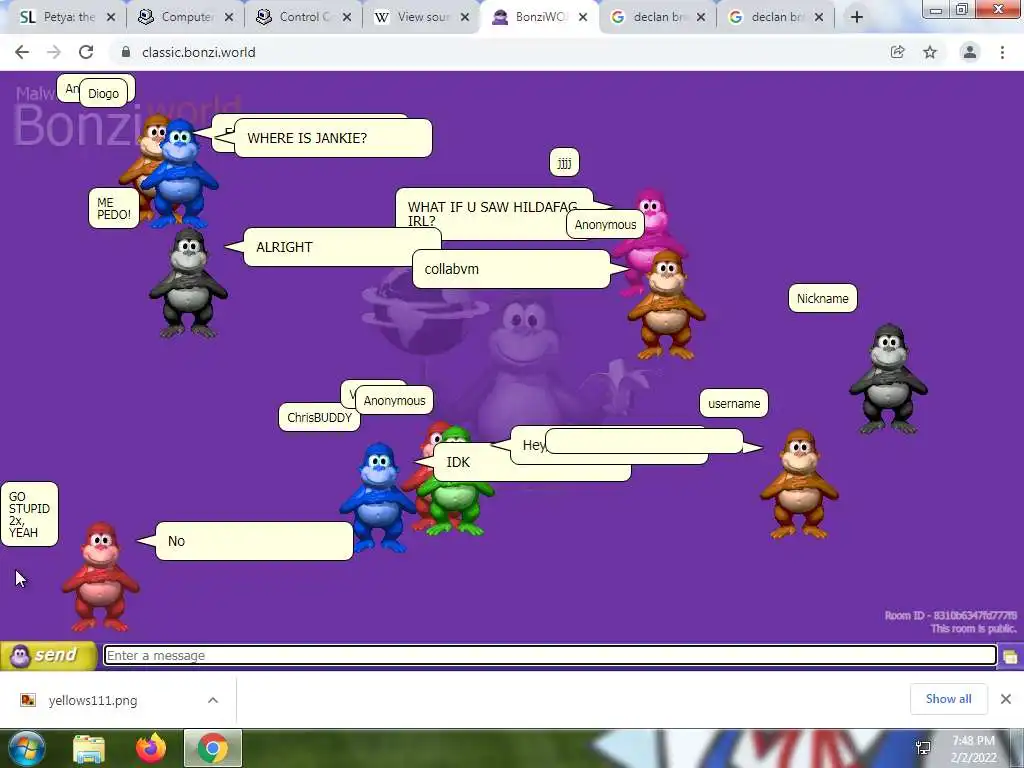This screenshot has width=1024, height=768.
Task: Click the blue Bonzi named ChrisBUDDY
Action: (377, 498)
